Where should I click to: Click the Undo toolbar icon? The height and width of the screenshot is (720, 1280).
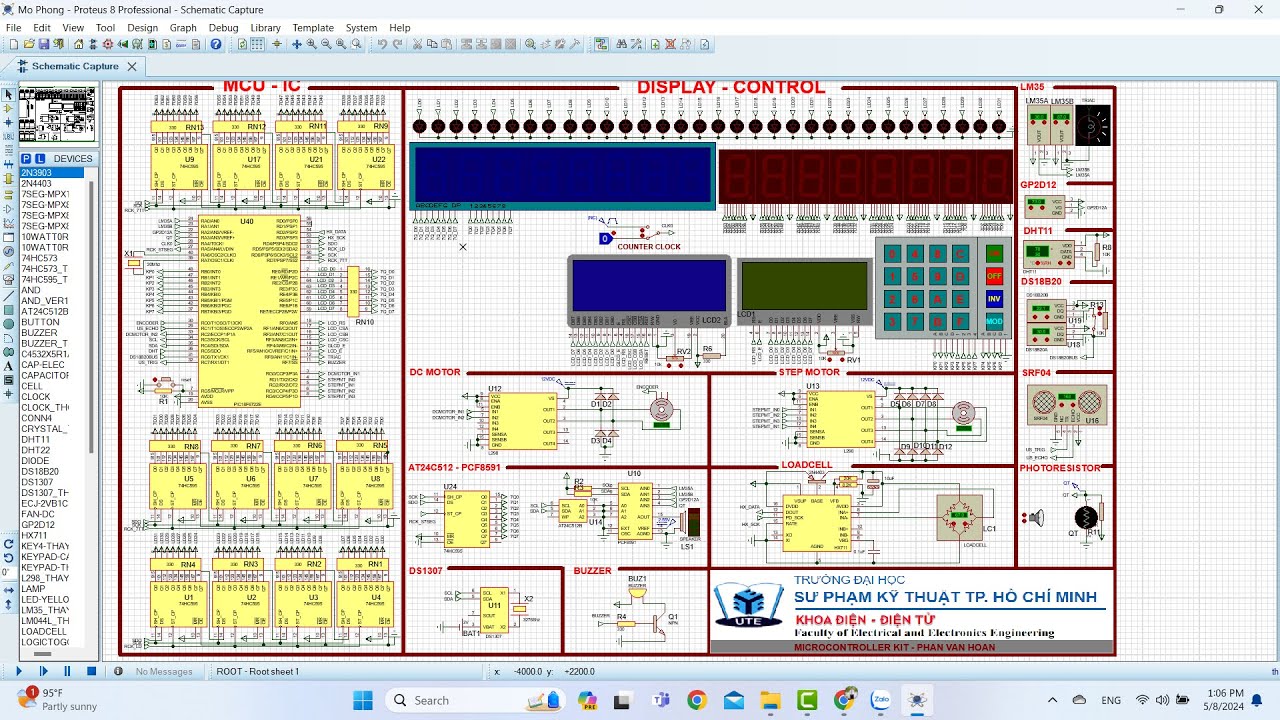[382, 44]
